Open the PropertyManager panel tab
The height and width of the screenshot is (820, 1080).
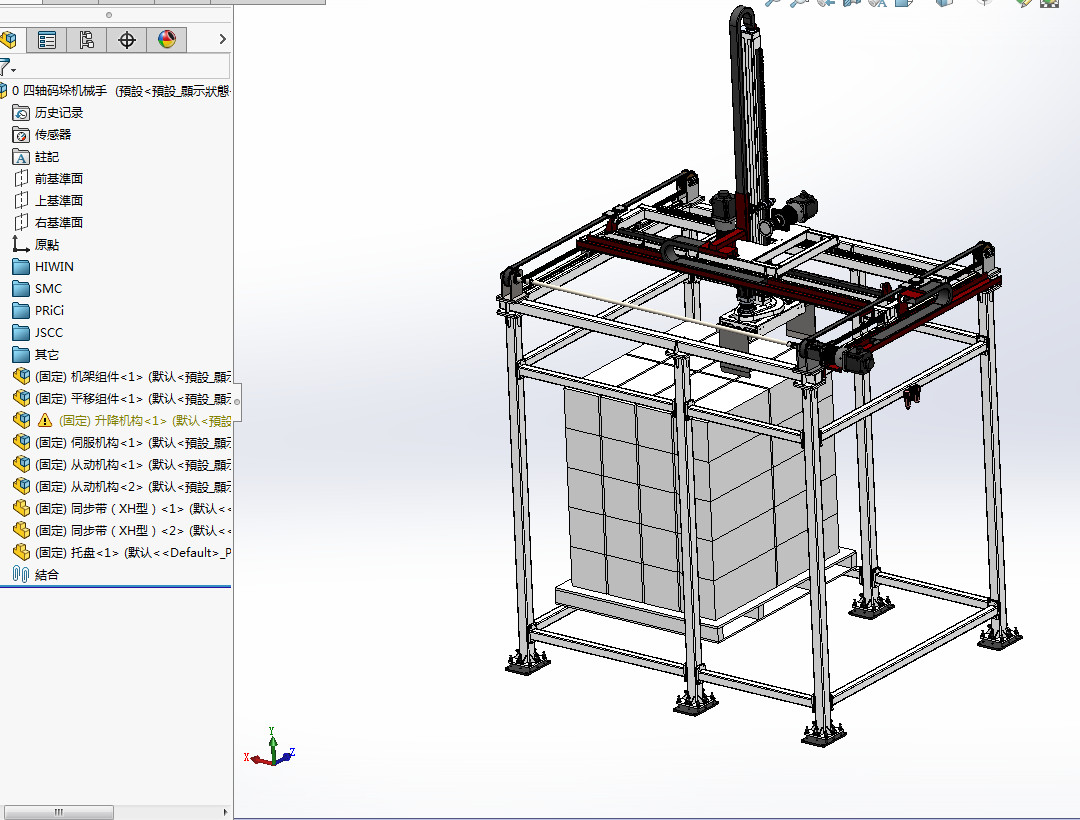click(47, 40)
